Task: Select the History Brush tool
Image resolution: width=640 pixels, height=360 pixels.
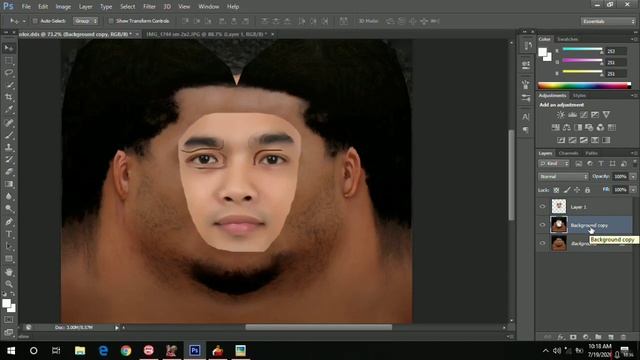Action: pyautogui.click(x=9, y=160)
